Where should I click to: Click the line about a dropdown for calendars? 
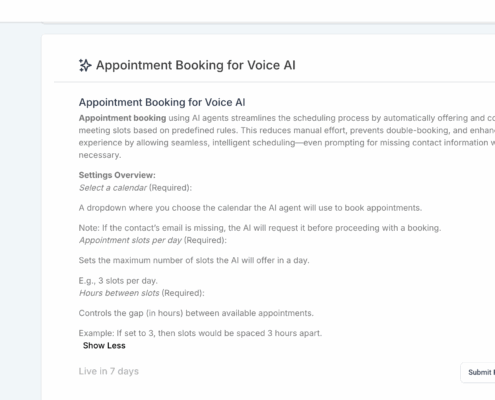pyautogui.click(x=250, y=208)
